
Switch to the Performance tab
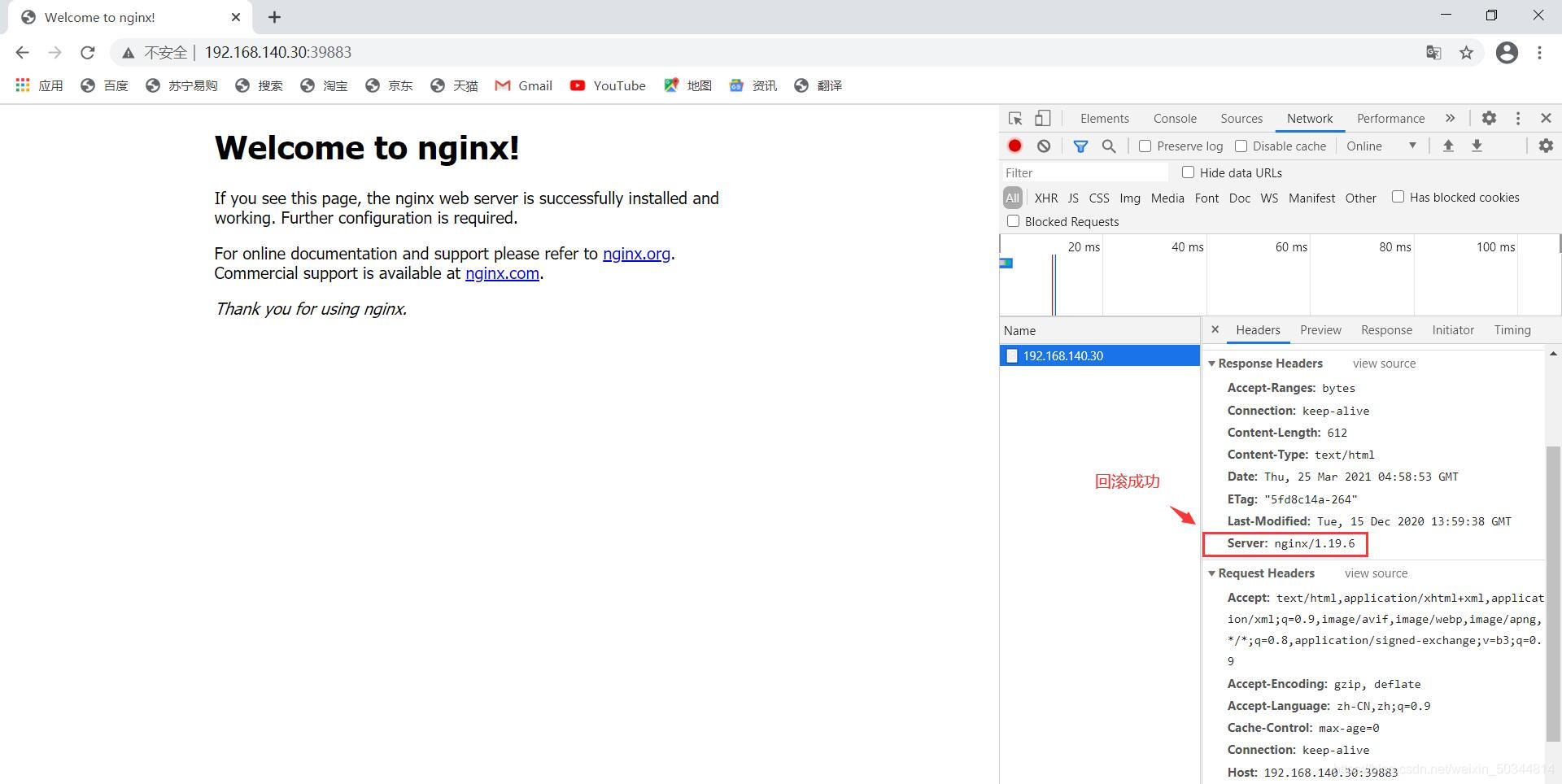(x=1390, y=119)
